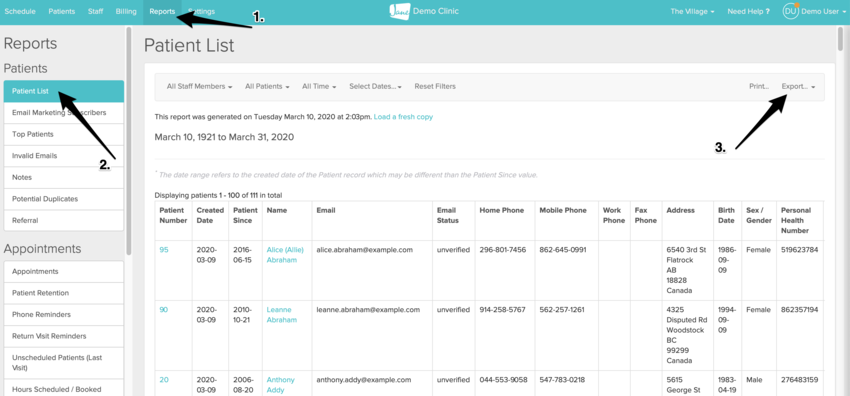Open Referral report
Image resolution: width=850 pixels, height=396 pixels.
[63, 221]
